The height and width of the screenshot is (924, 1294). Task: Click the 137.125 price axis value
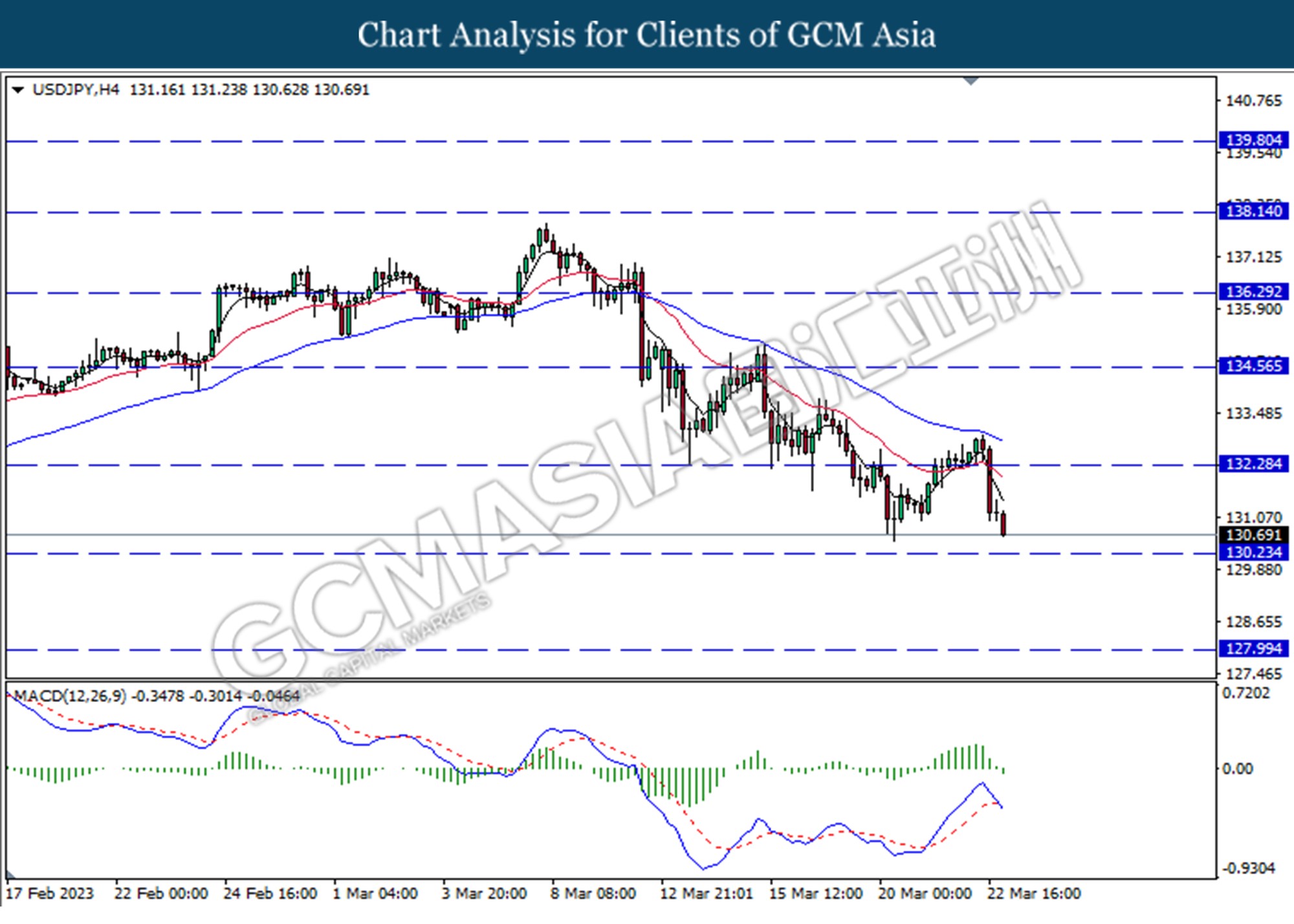click(x=1254, y=258)
